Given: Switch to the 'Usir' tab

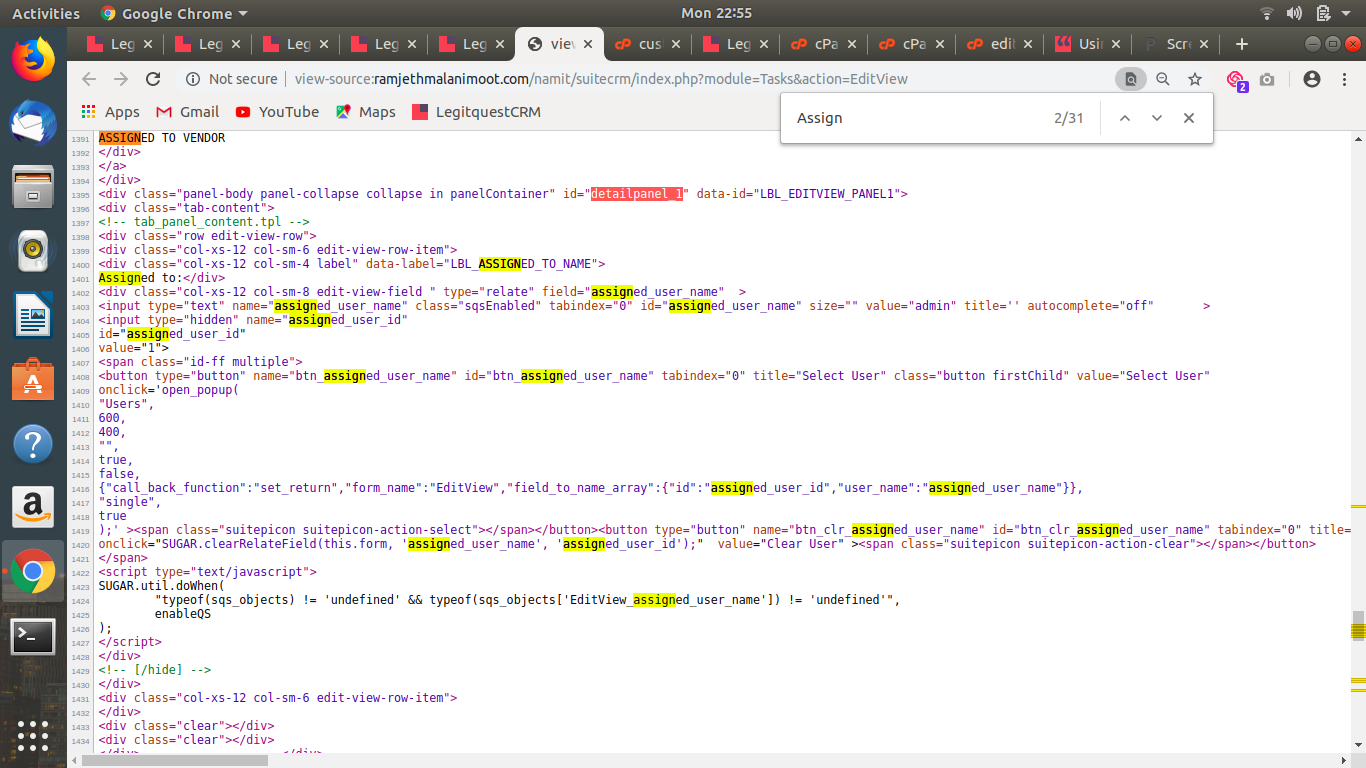Looking at the screenshot, I should 1087,44.
